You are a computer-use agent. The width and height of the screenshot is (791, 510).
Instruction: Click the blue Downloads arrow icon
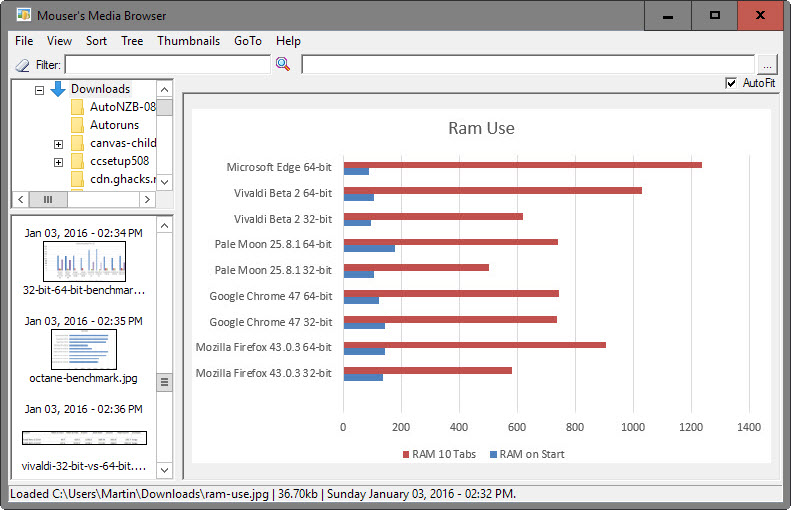tap(58, 89)
